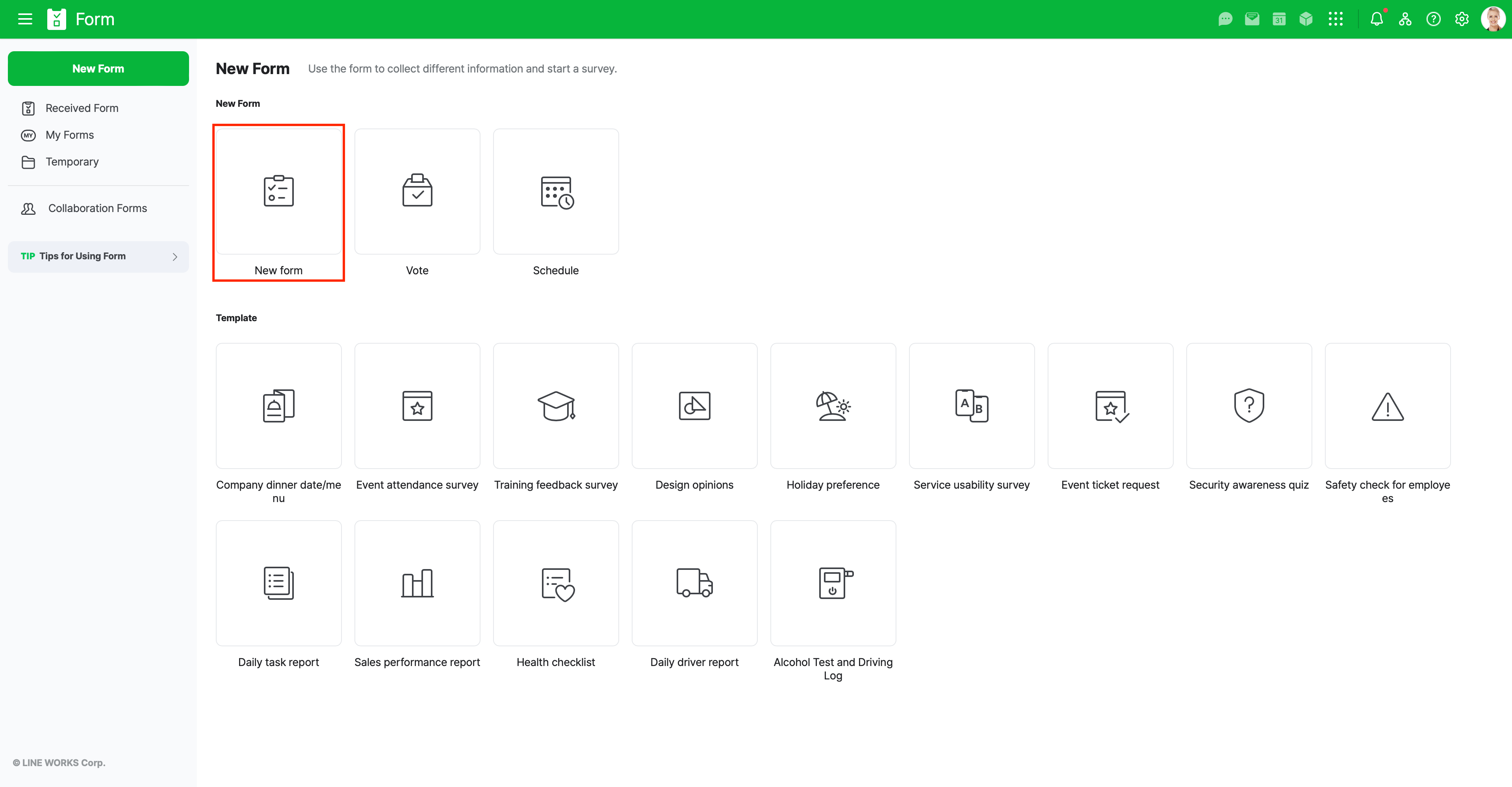Open the Health checklist template
The height and width of the screenshot is (787, 1512).
click(x=555, y=582)
